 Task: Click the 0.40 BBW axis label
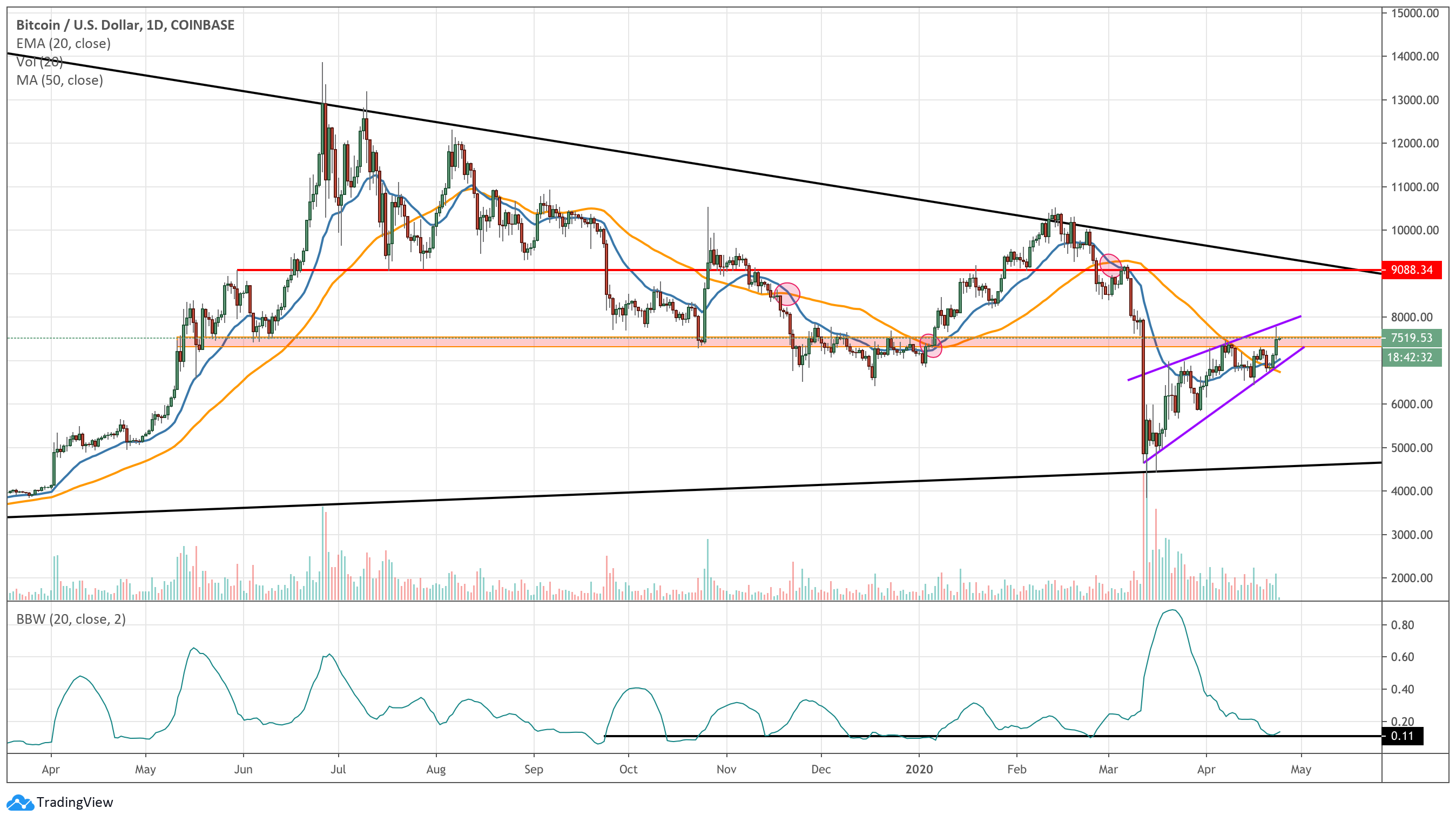click(x=1402, y=689)
